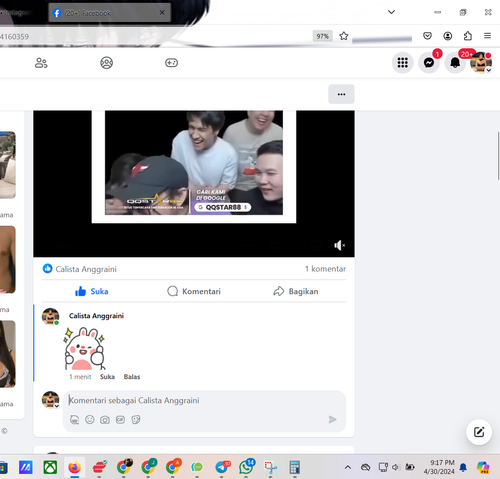
Task: Open commenter name Calista Anggraini
Action: coord(96,316)
